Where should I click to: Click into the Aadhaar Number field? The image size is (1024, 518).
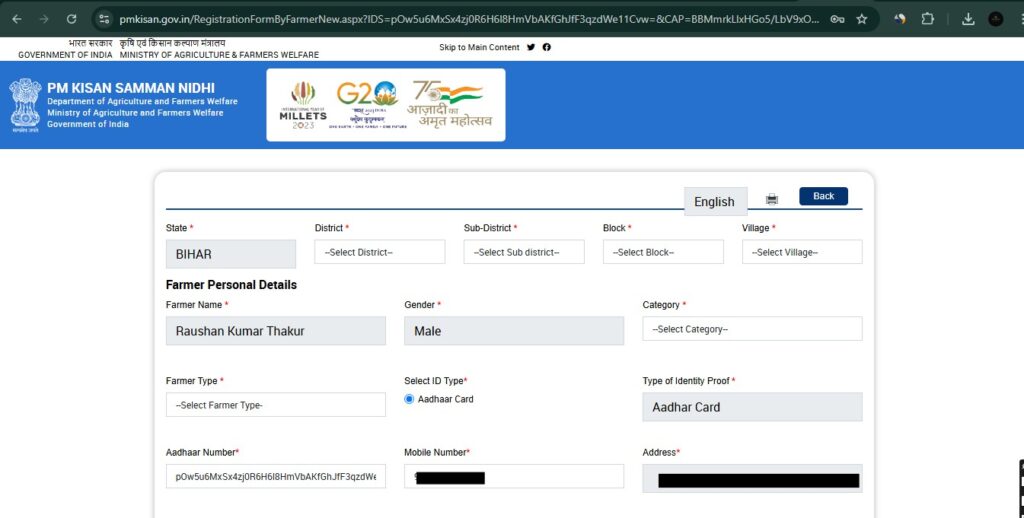[x=275, y=477]
